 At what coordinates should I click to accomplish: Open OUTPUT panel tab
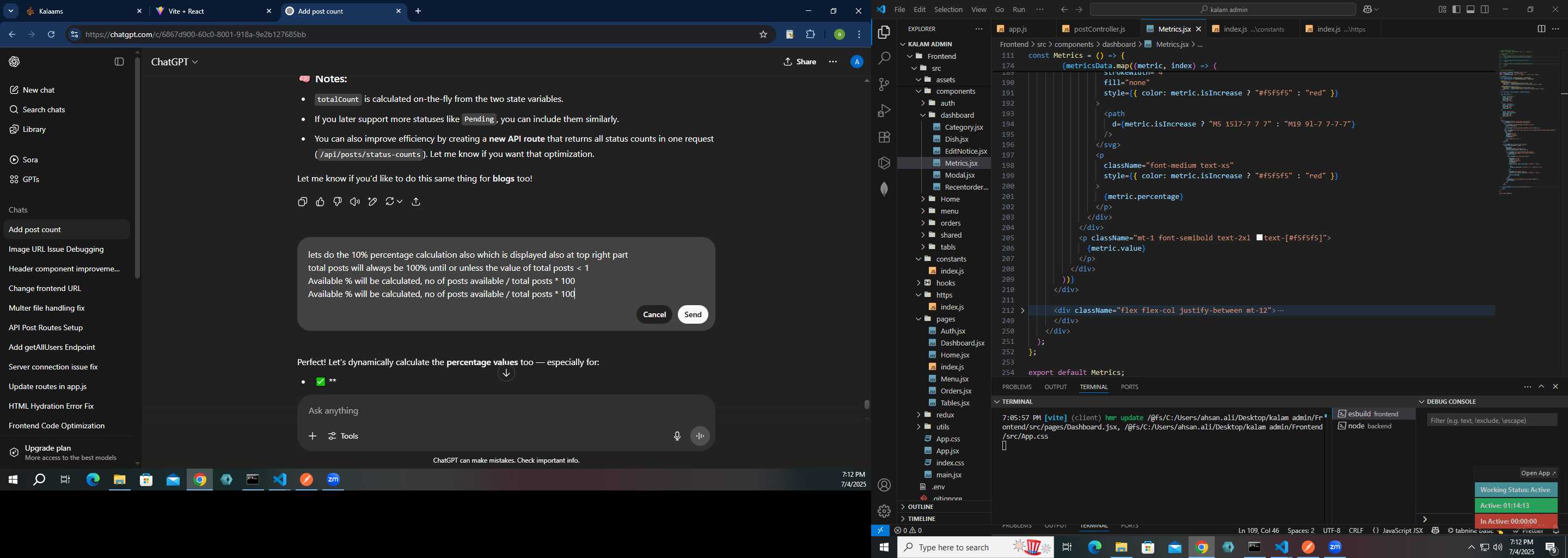tap(1056, 387)
